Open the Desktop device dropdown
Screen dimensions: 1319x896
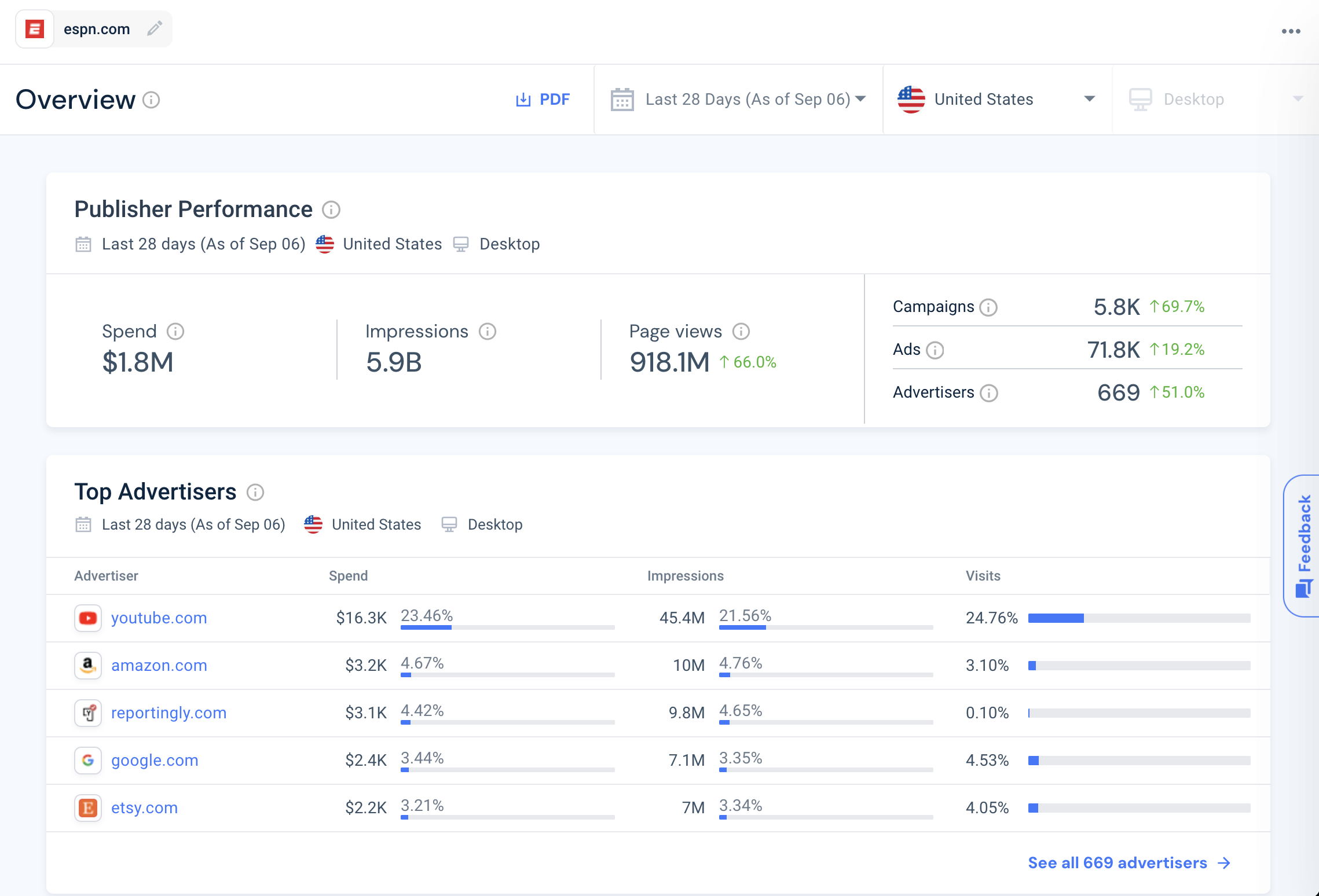click(1215, 100)
